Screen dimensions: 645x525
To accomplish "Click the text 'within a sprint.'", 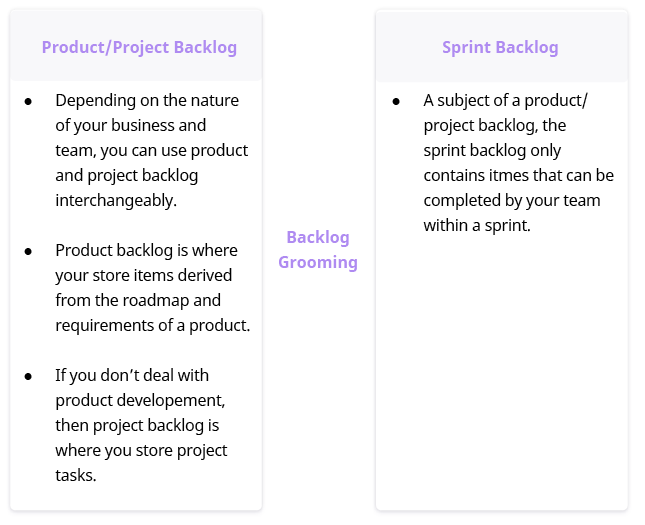I will pos(477,226).
